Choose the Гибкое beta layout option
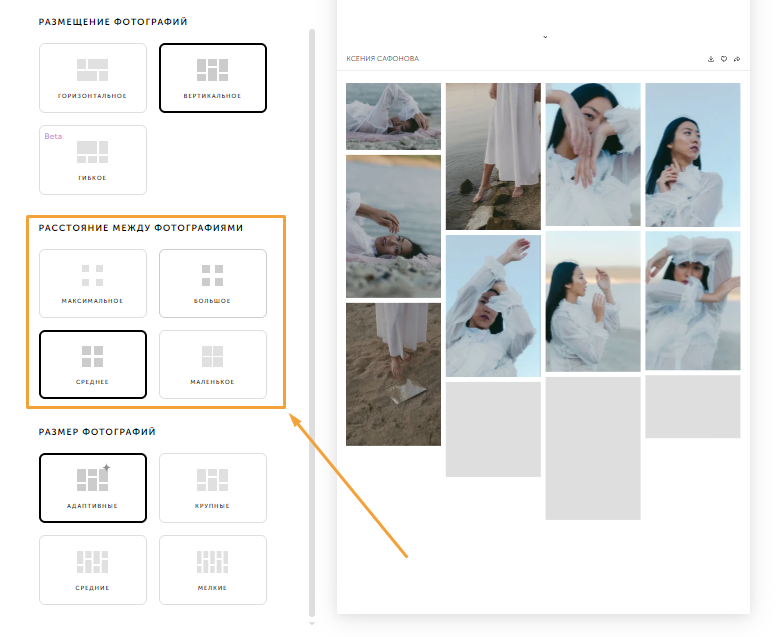The image size is (783, 637). click(93, 160)
